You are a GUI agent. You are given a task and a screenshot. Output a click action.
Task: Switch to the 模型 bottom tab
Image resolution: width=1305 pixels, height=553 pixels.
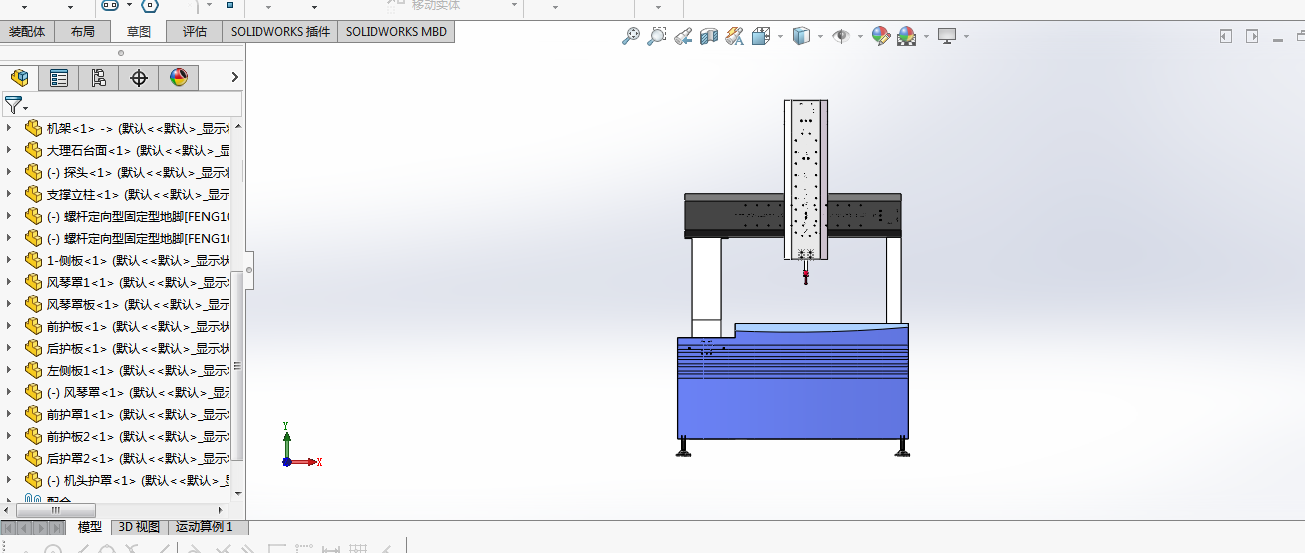pos(90,527)
